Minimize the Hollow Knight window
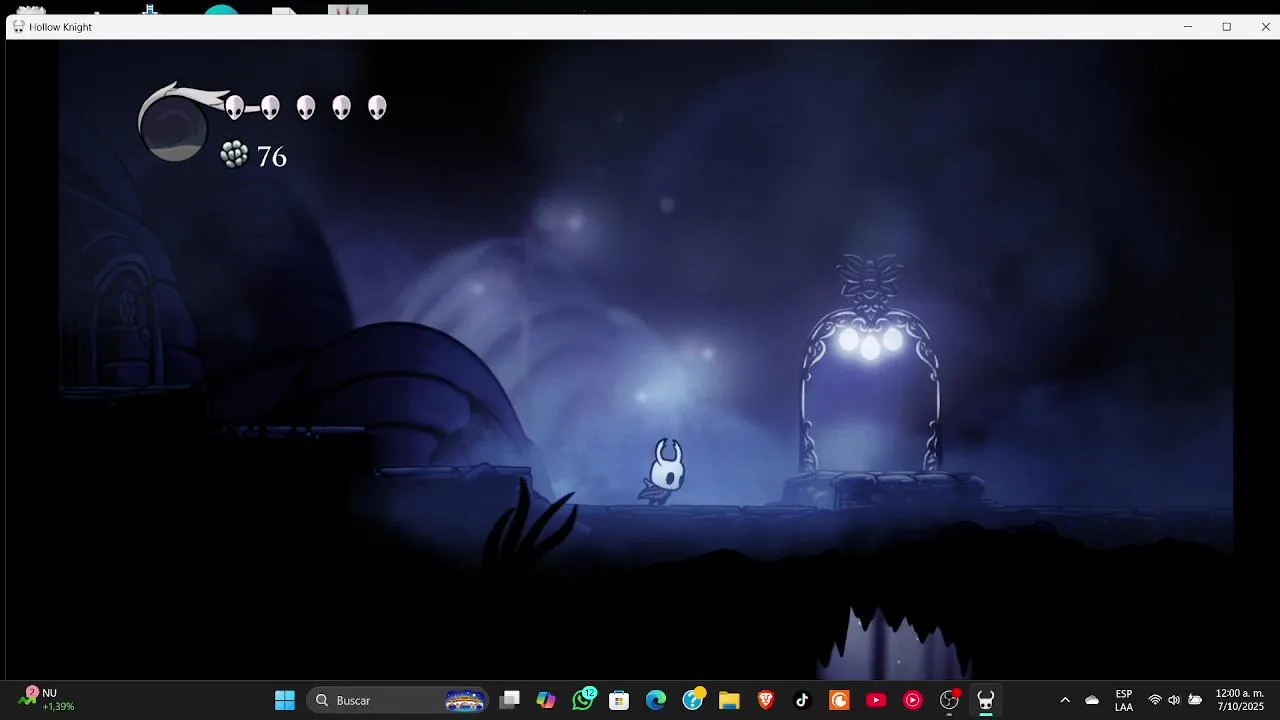 [1188, 27]
